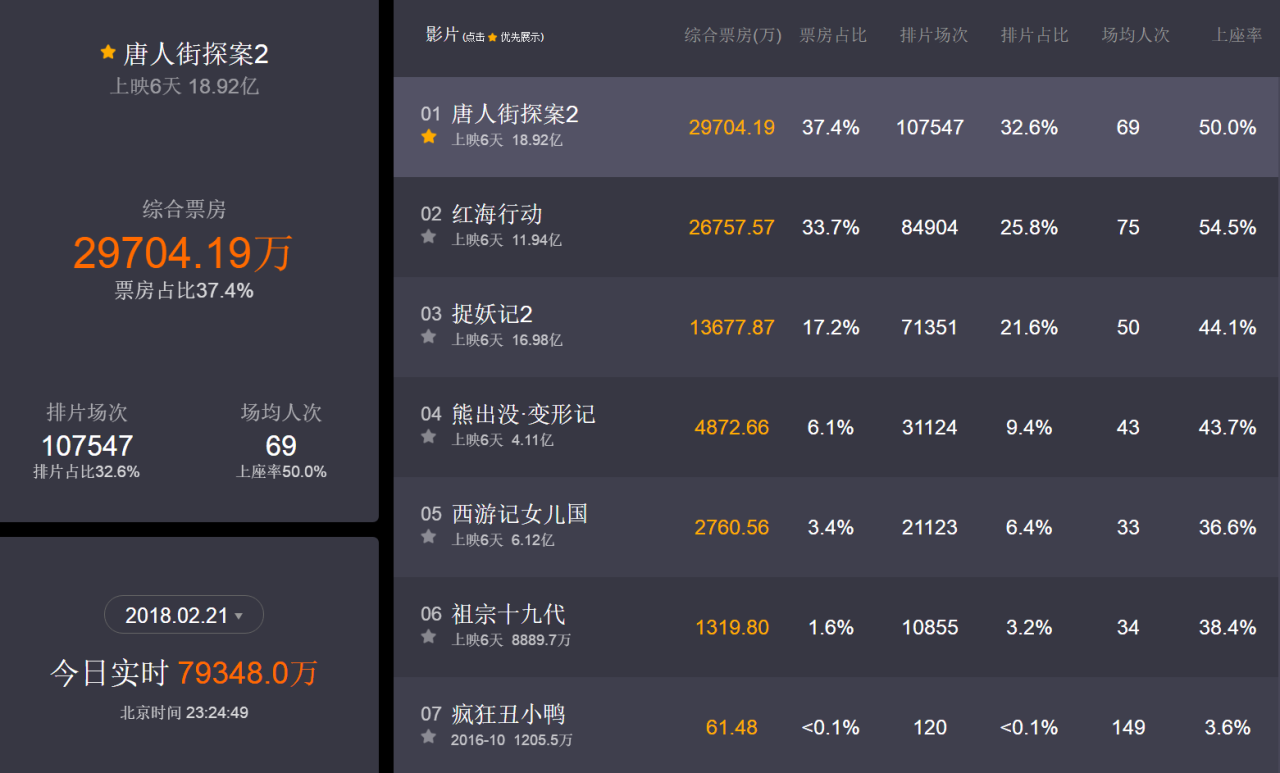Select the 排片占比 column header

(x=1034, y=36)
